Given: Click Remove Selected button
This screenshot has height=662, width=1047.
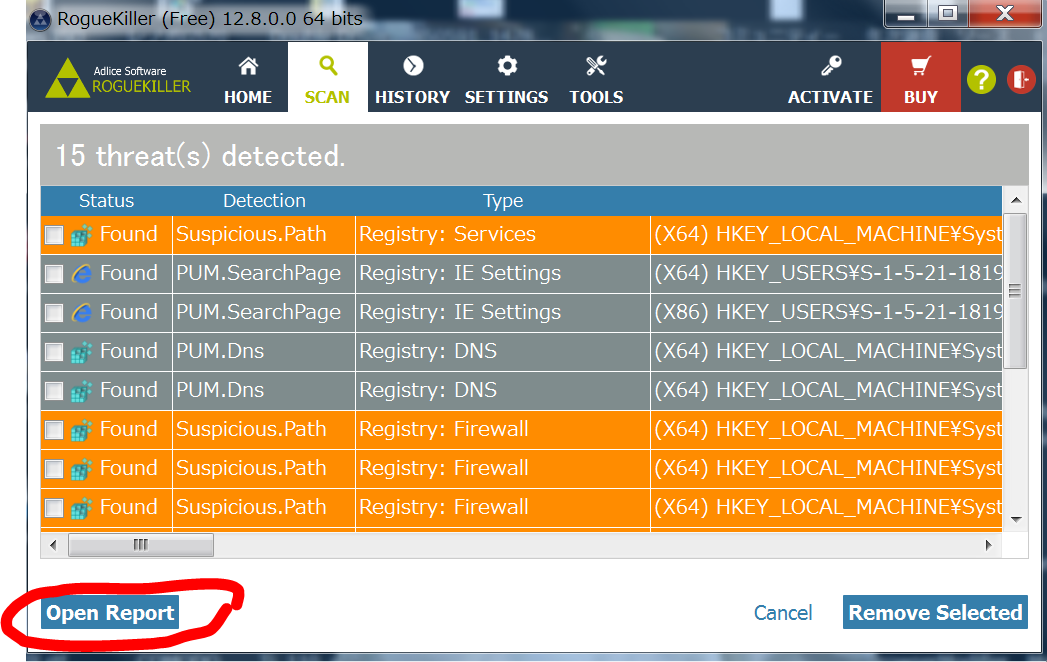Looking at the screenshot, I should pos(935,613).
